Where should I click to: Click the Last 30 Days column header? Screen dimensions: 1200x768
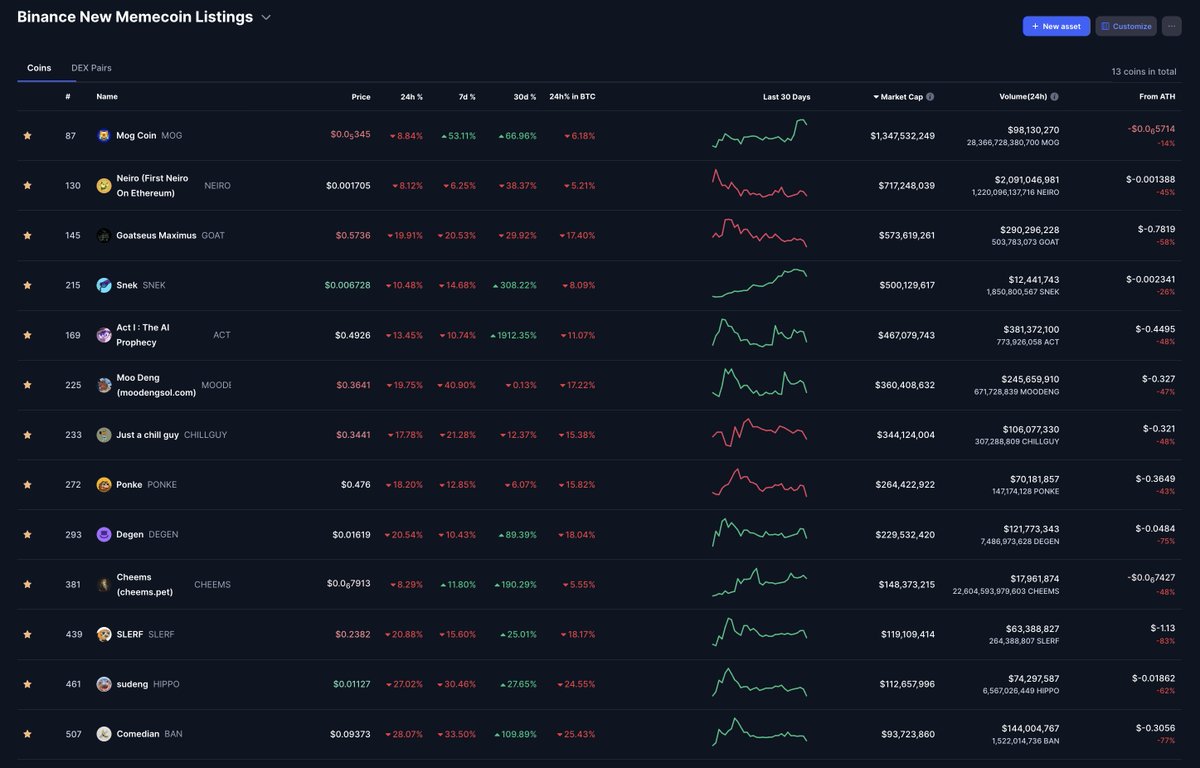[786, 97]
